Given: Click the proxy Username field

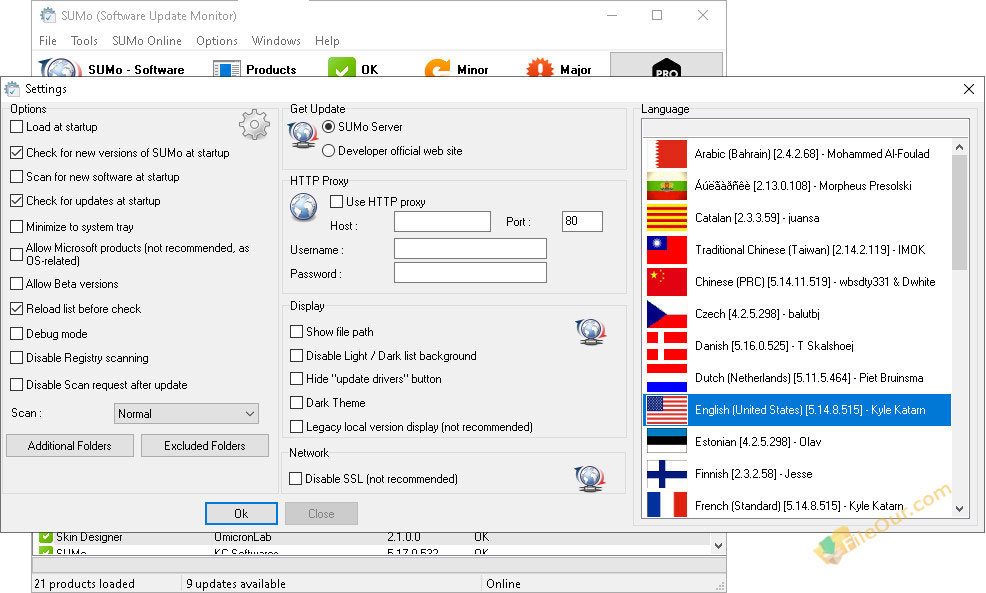Looking at the screenshot, I should [x=470, y=248].
